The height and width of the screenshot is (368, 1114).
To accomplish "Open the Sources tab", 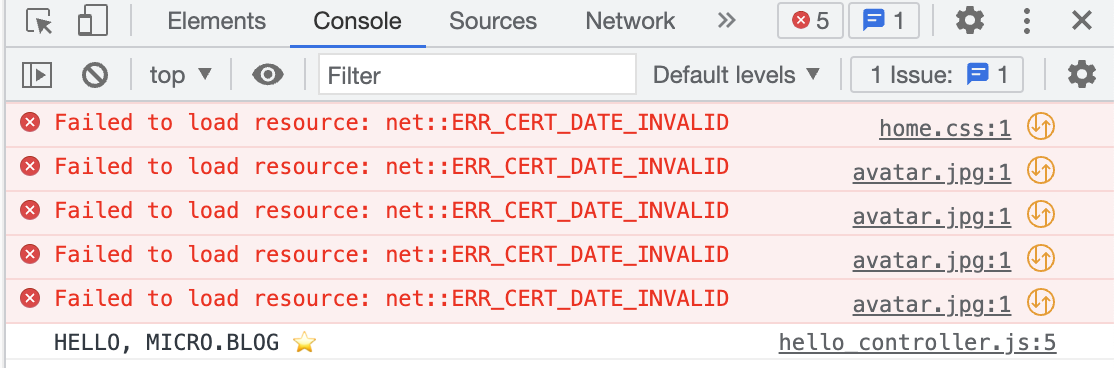I will [x=493, y=21].
